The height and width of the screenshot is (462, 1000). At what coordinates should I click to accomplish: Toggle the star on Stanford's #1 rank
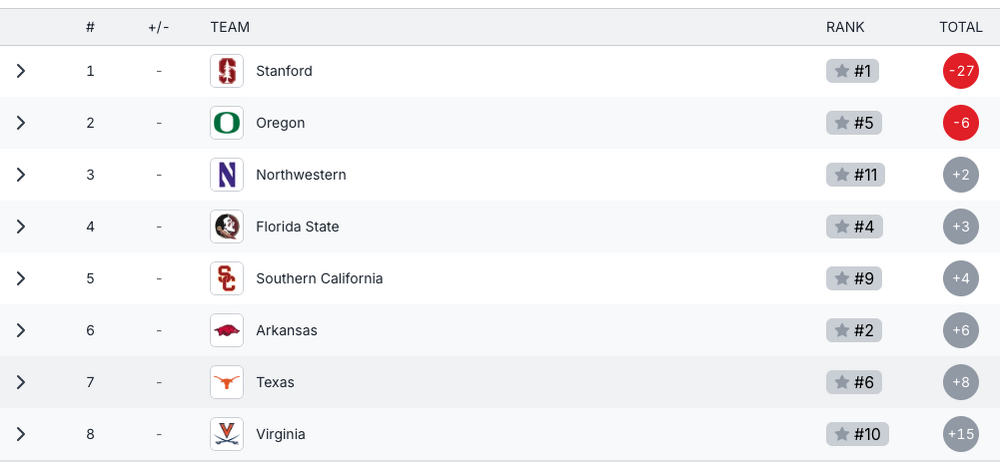(x=842, y=71)
